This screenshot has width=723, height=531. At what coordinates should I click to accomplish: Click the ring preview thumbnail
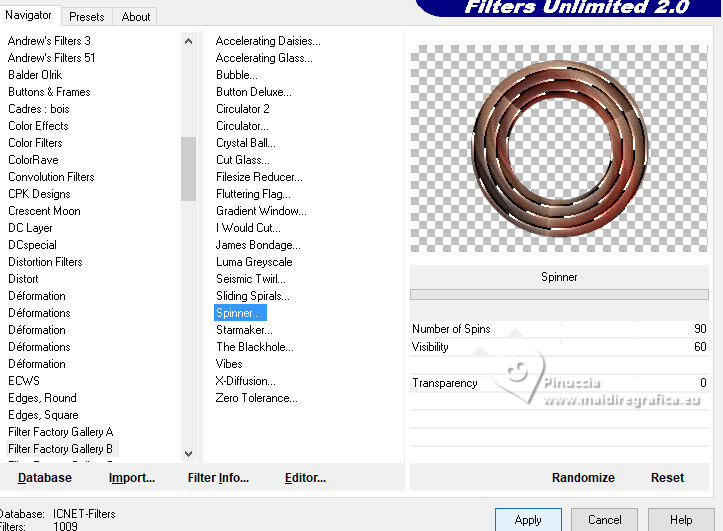[559, 148]
